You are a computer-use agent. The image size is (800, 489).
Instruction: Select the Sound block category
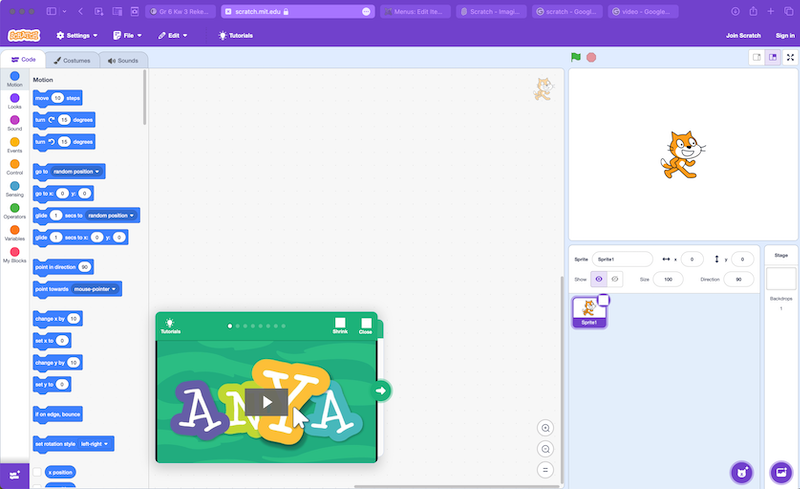[14, 123]
